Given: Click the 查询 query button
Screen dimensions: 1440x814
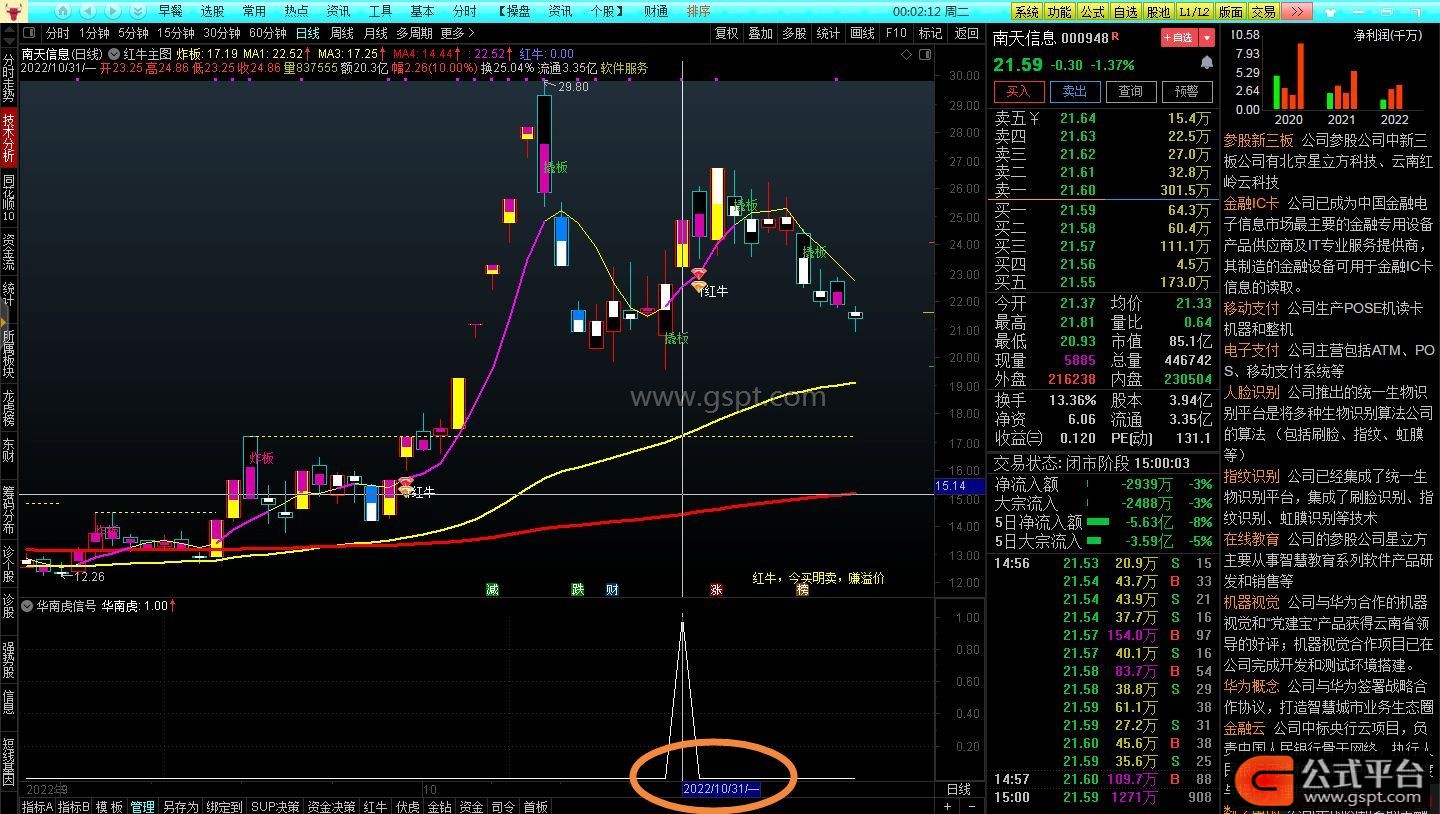Looking at the screenshot, I should [x=1131, y=91].
